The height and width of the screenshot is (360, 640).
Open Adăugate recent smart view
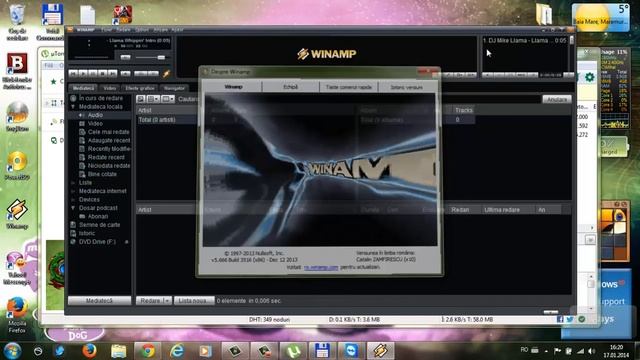(x=109, y=140)
